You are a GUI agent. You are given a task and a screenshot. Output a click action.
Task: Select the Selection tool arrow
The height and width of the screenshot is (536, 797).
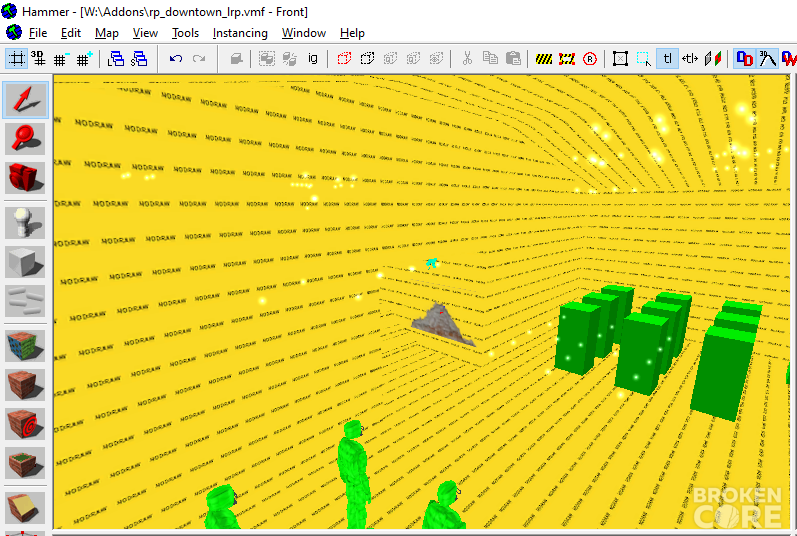25,100
